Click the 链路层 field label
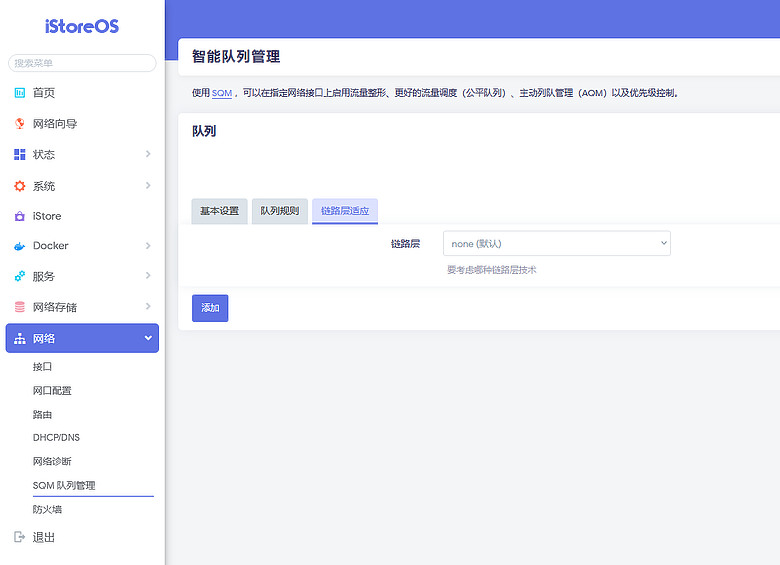Viewport: 780px width, 565px height. coord(405,244)
